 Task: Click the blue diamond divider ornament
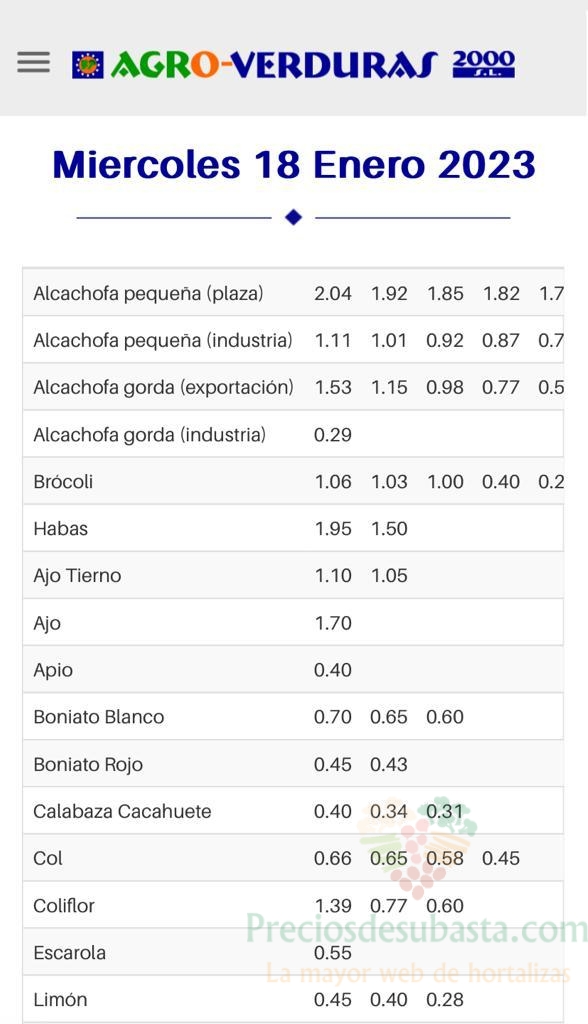[x=293, y=217]
